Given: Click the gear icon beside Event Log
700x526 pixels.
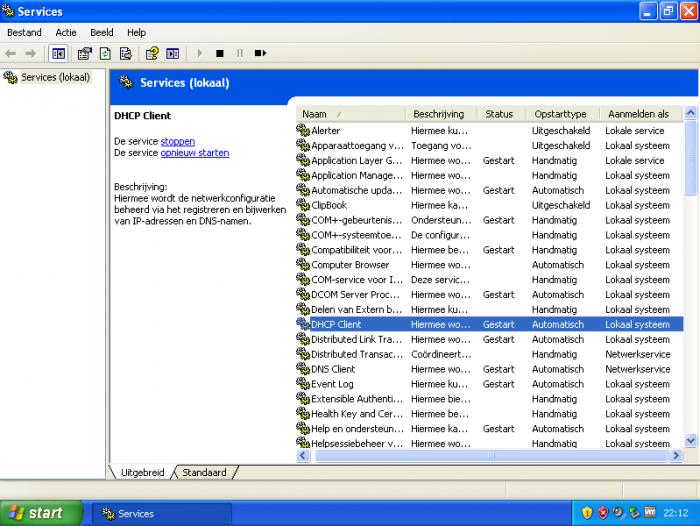Looking at the screenshot, I should (x=303, y=384).
